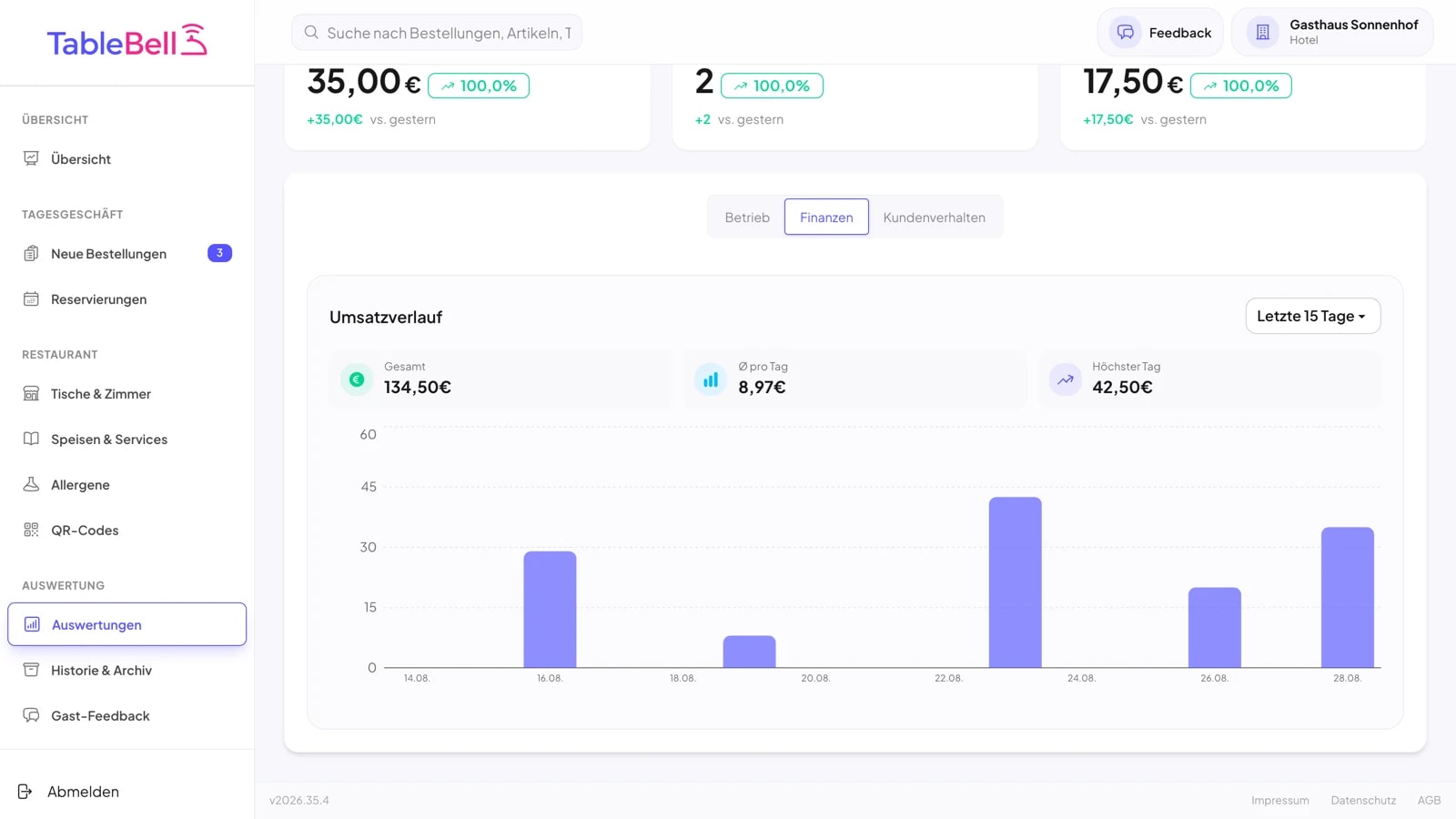Image resolution: width=1456 pixels, height=819 pixels.
Task: Click the search magnifier icon
Action: (311, 33)
